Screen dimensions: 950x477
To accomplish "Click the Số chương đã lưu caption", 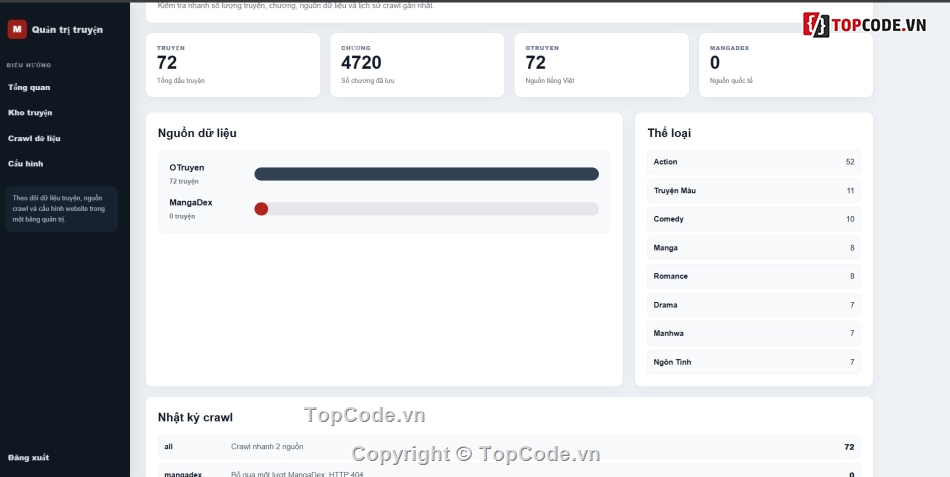I will click(x=368, y=81).
